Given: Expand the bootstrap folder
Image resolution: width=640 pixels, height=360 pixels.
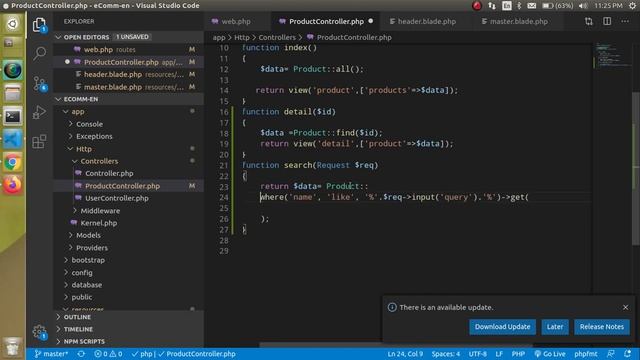Looking at the screenshot, I should tap(129, 260).
